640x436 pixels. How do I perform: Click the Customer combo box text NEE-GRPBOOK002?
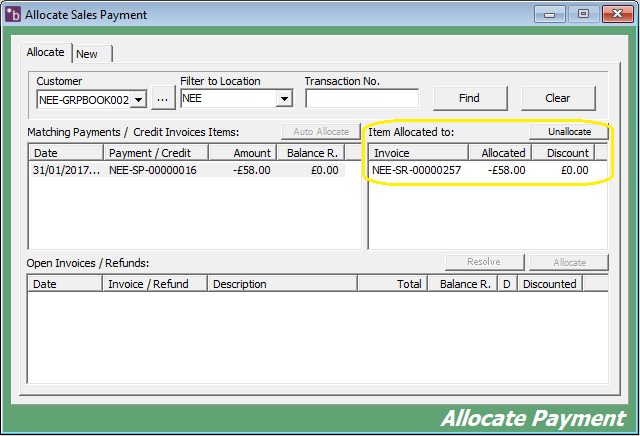pyautogui.click(x=84, y=100)
